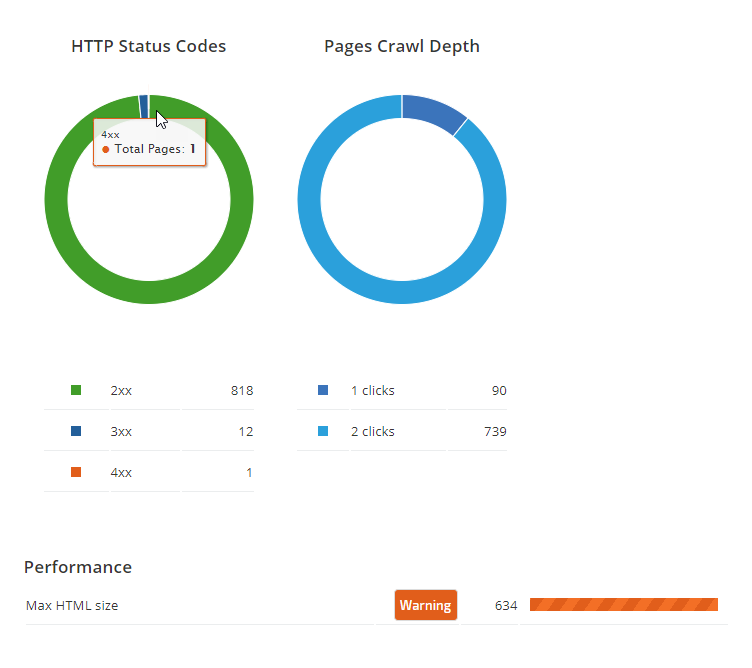The height and width of the screenshot is (668, 752).
Task: Click the 90 pages value for 1 clicks
Action: click(x=499, y=390)
